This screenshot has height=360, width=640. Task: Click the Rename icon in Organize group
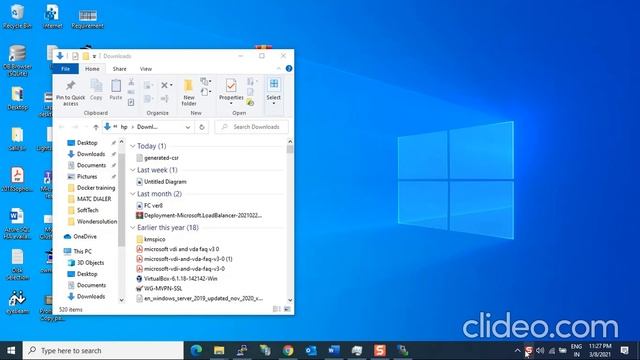click(164, 99)
